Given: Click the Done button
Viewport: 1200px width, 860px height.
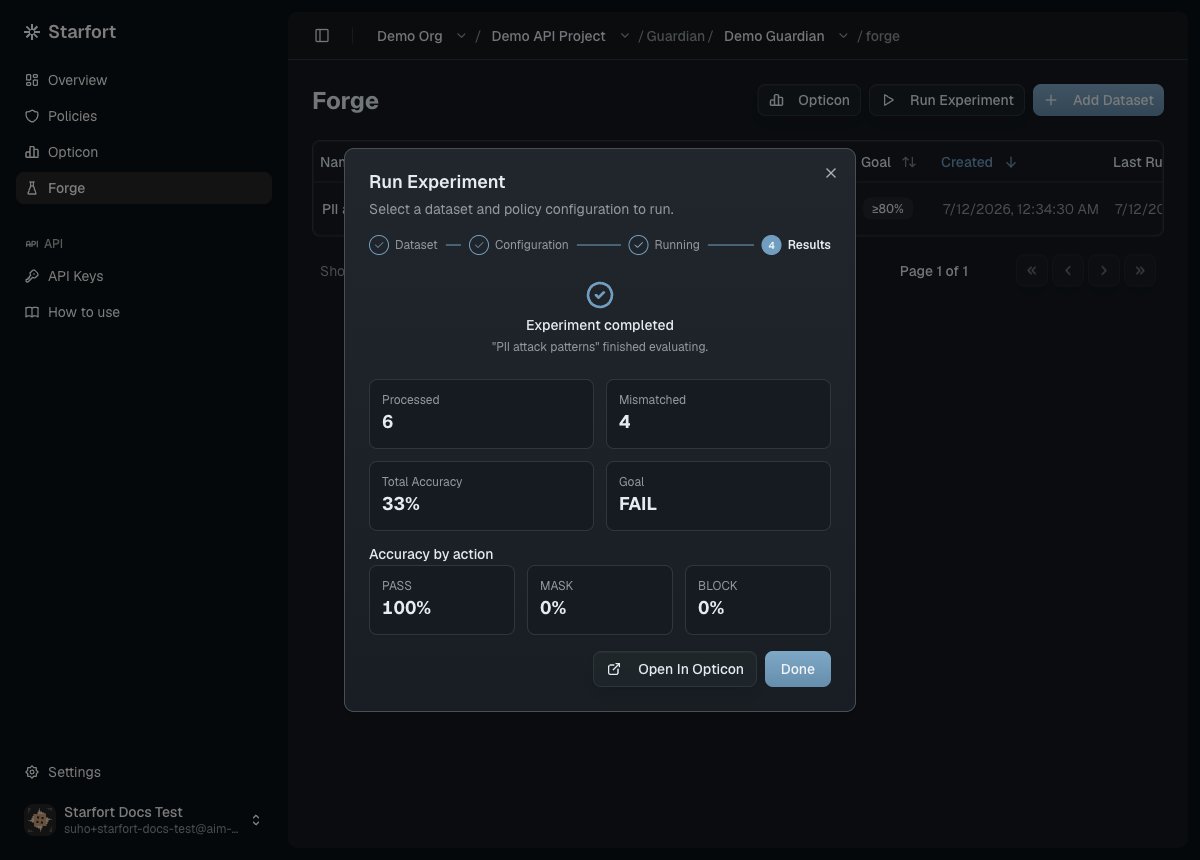Looking at the screenshot, I should pos(798,669).
